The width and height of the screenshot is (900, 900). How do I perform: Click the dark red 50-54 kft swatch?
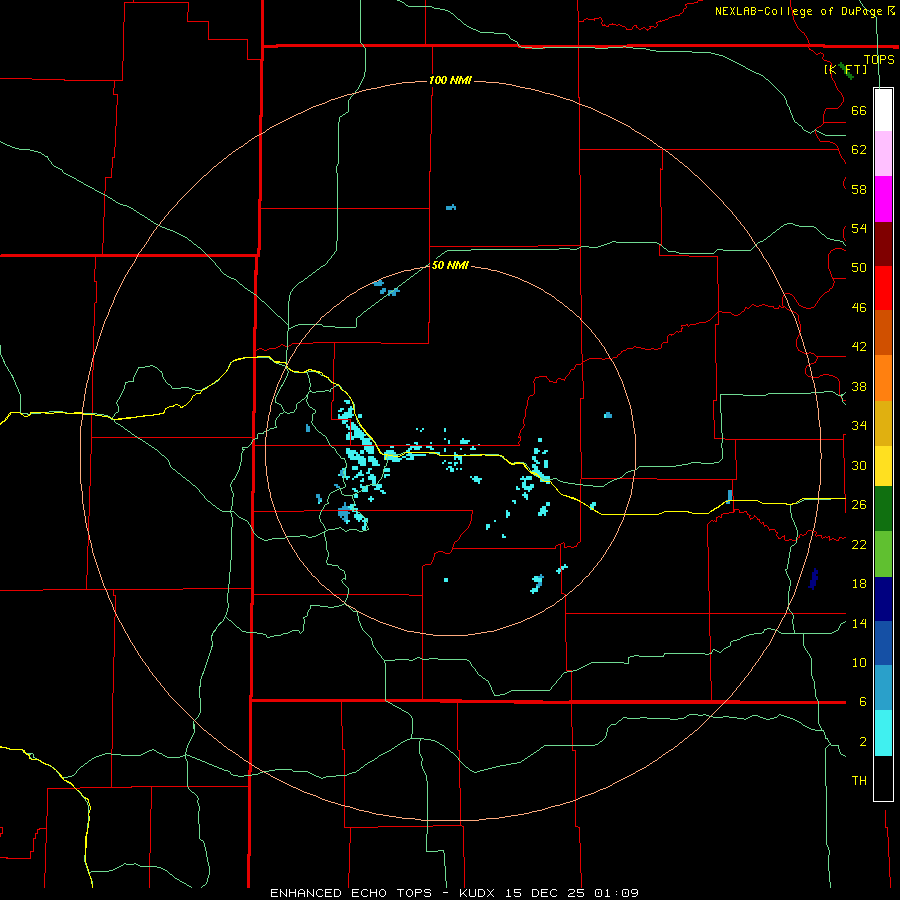click(883, 244)
